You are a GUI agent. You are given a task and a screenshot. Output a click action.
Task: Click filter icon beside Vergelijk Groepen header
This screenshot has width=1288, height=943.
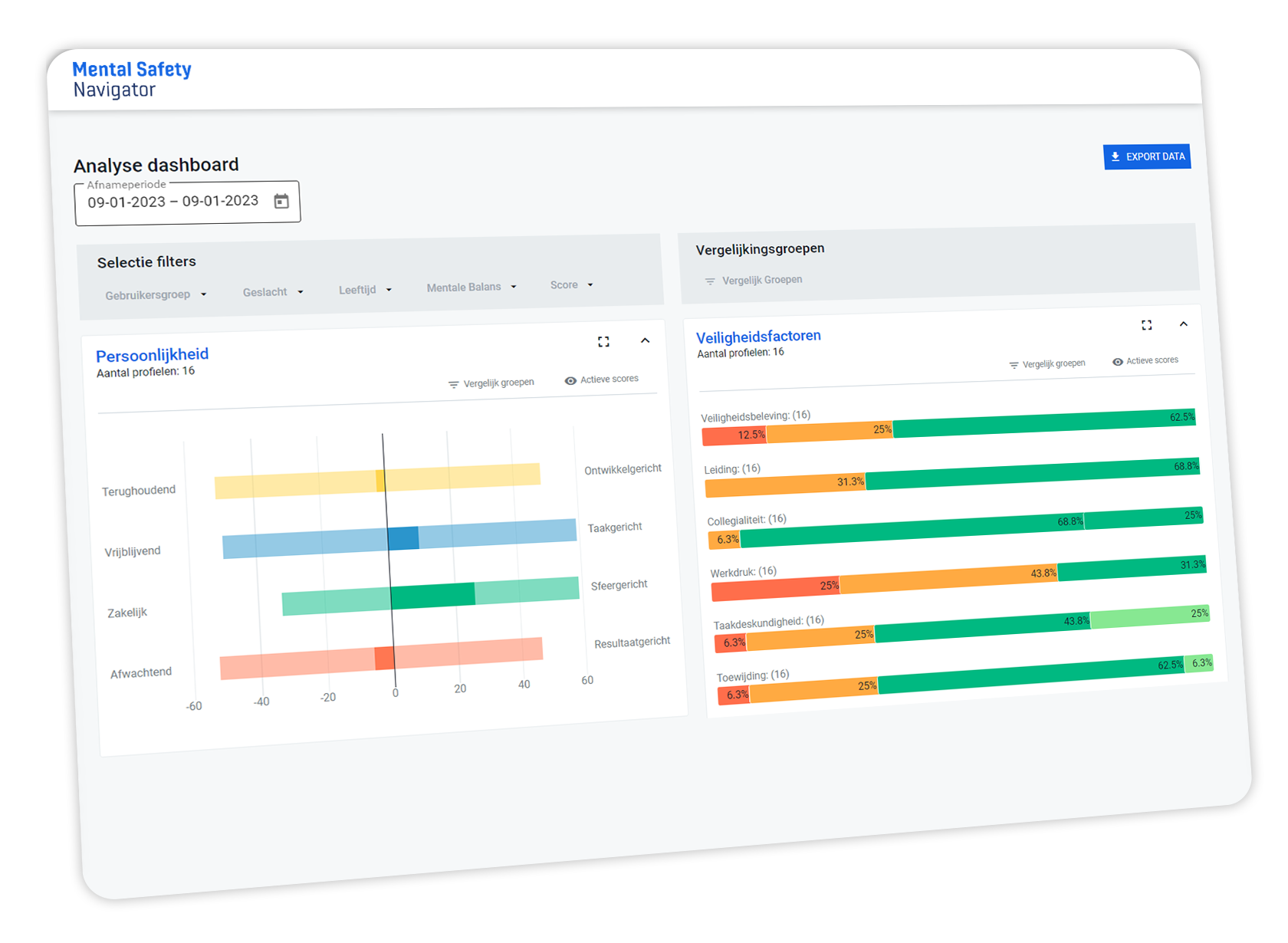pos(710,281)
